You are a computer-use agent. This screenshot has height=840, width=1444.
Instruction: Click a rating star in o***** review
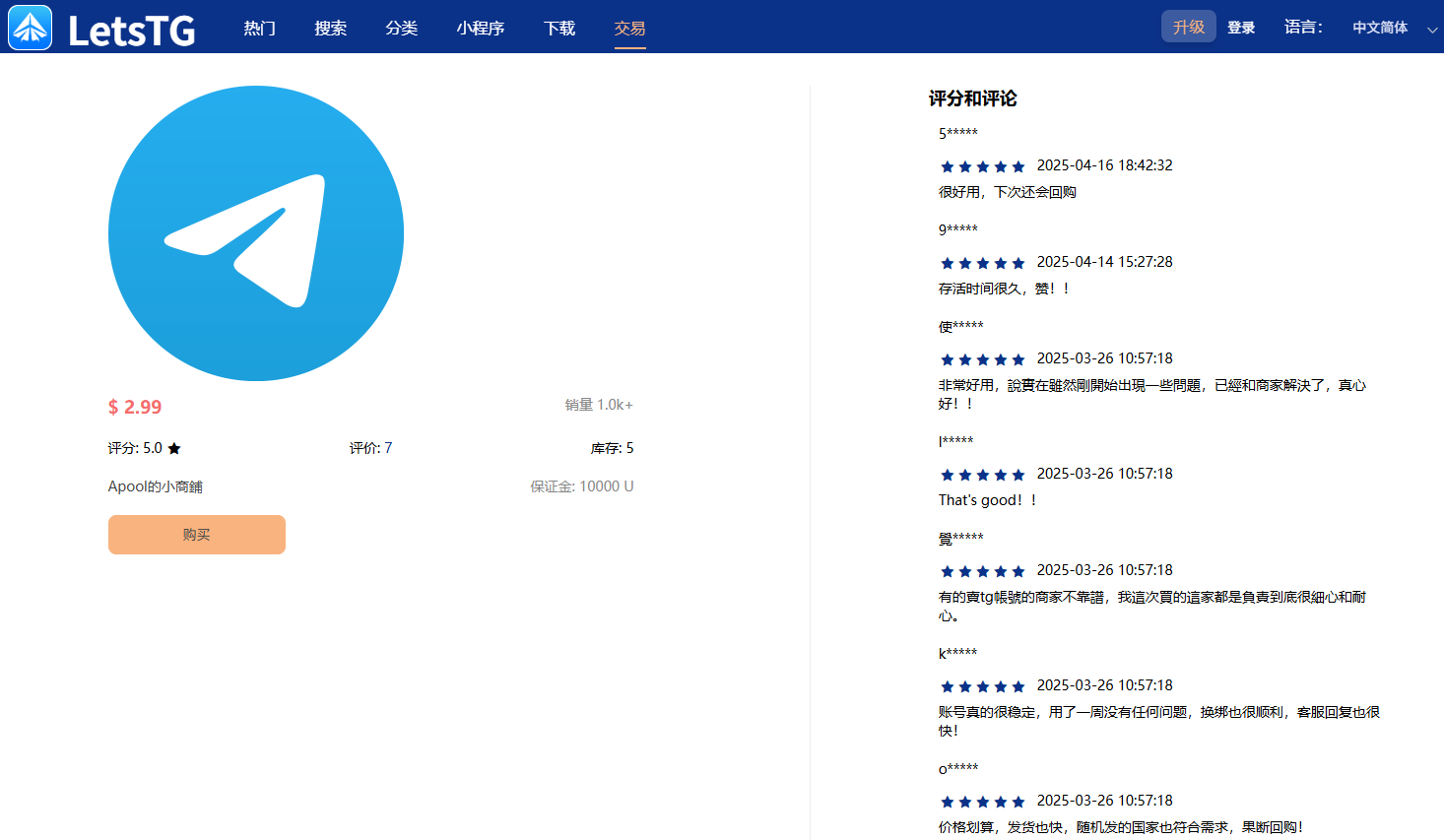(982, 801)
